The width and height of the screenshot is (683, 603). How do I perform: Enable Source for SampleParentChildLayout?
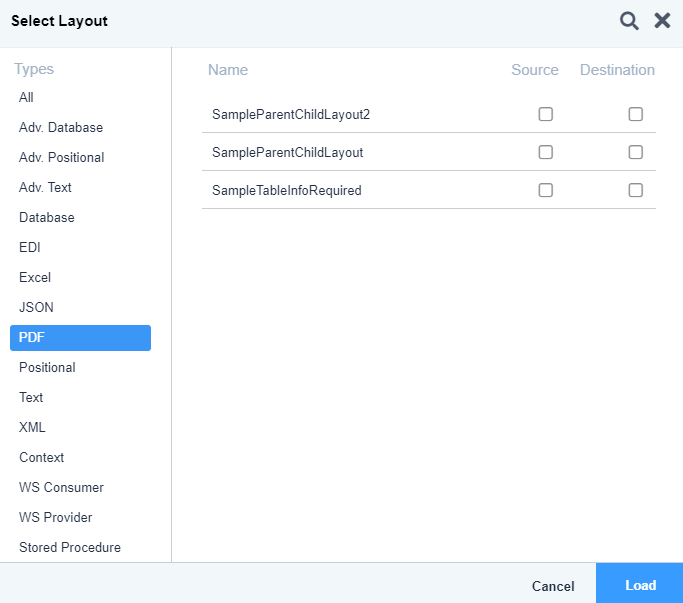click(x=545, y=152)
